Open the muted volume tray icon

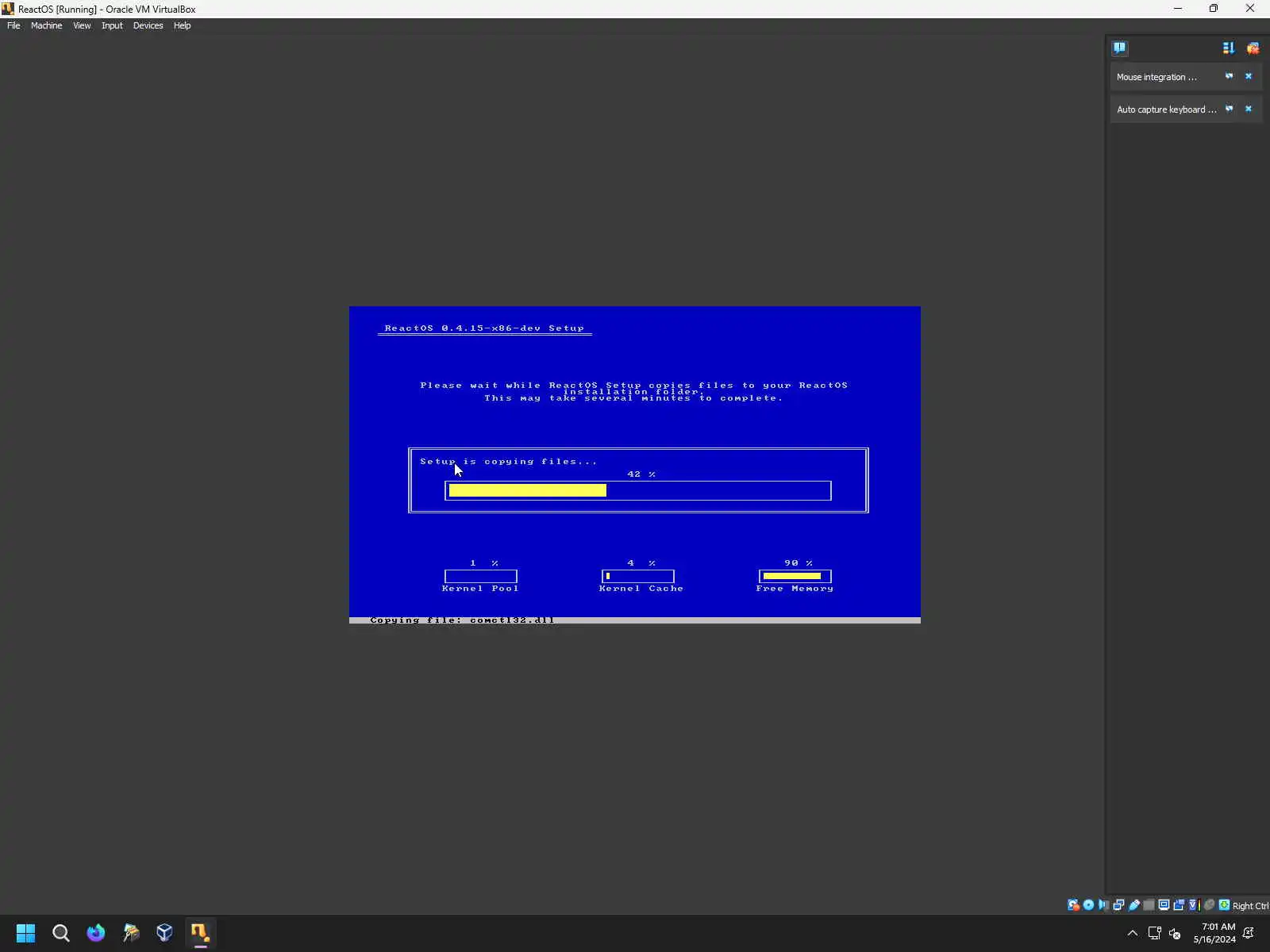click(x=1175, y=933)
